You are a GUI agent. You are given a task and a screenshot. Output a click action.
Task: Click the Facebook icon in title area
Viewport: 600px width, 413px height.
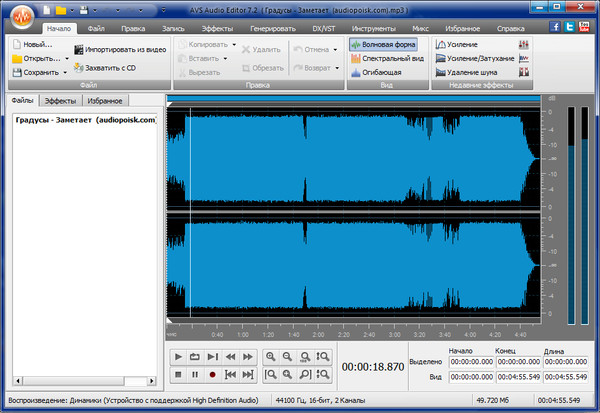(555, 29)
